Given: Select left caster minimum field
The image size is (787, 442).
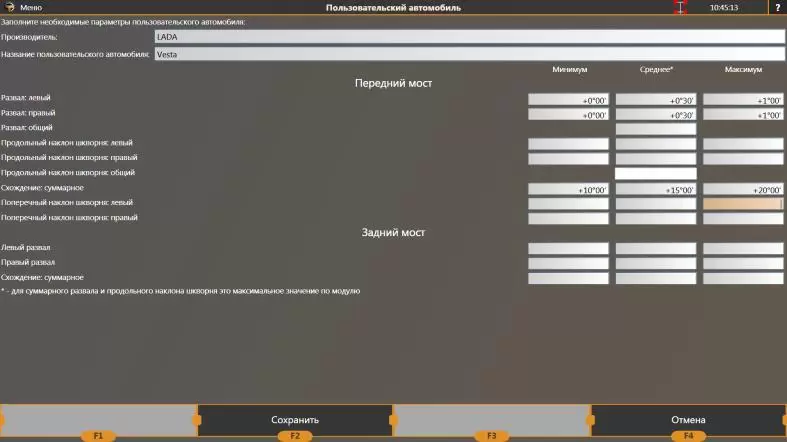Looking at the screenshot, I should tap(568, 144).
